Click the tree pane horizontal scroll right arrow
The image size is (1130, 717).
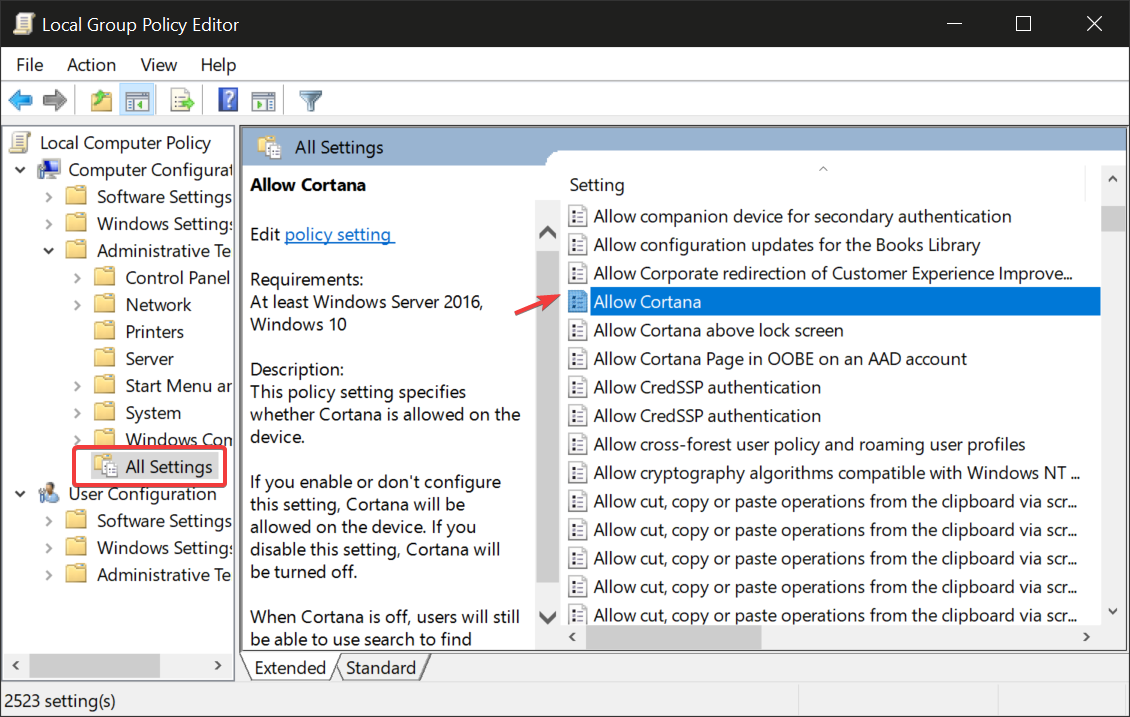tap(218, 665)
